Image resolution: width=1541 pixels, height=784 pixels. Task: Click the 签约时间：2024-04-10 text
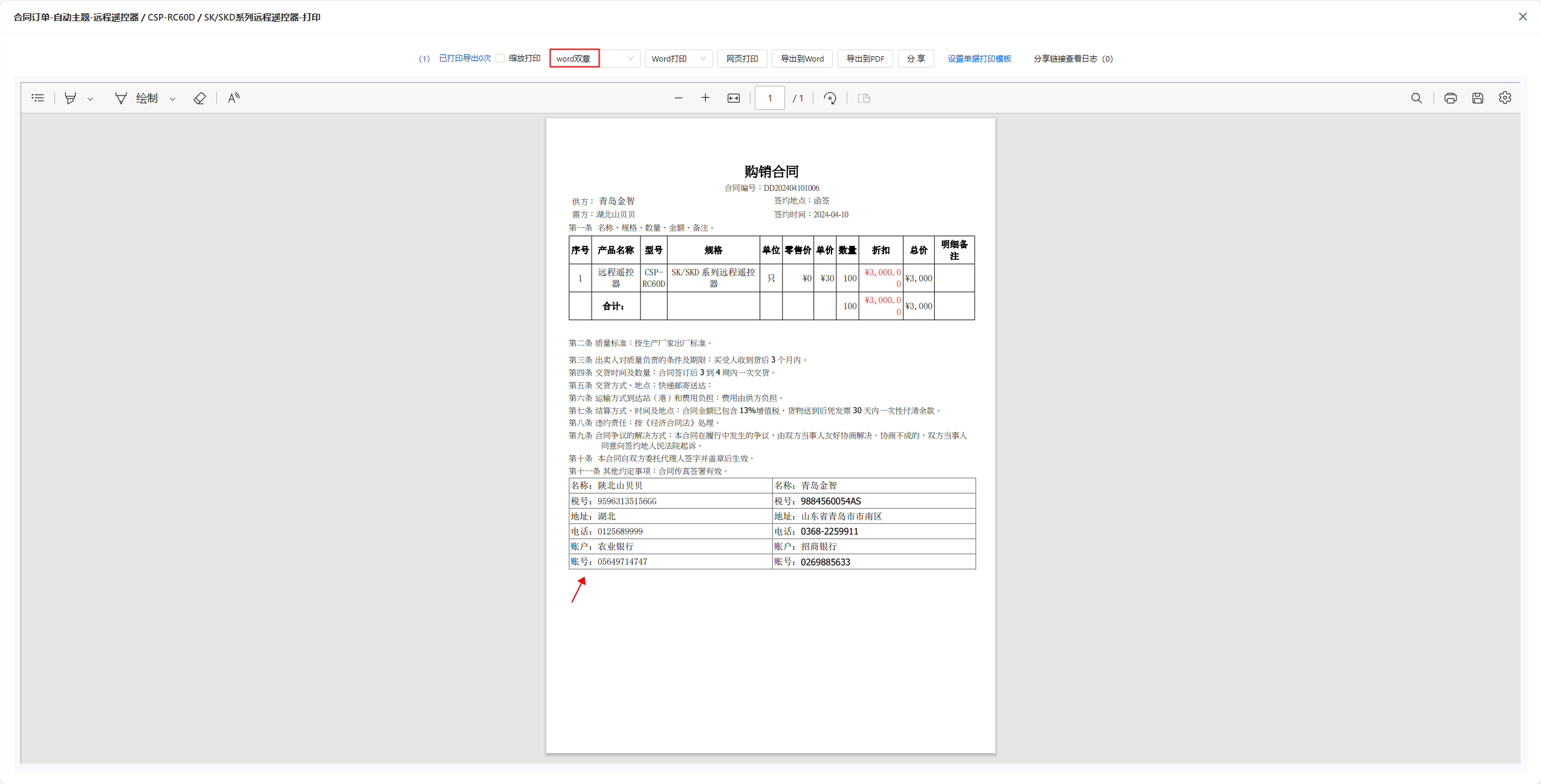tap(812, 214)
